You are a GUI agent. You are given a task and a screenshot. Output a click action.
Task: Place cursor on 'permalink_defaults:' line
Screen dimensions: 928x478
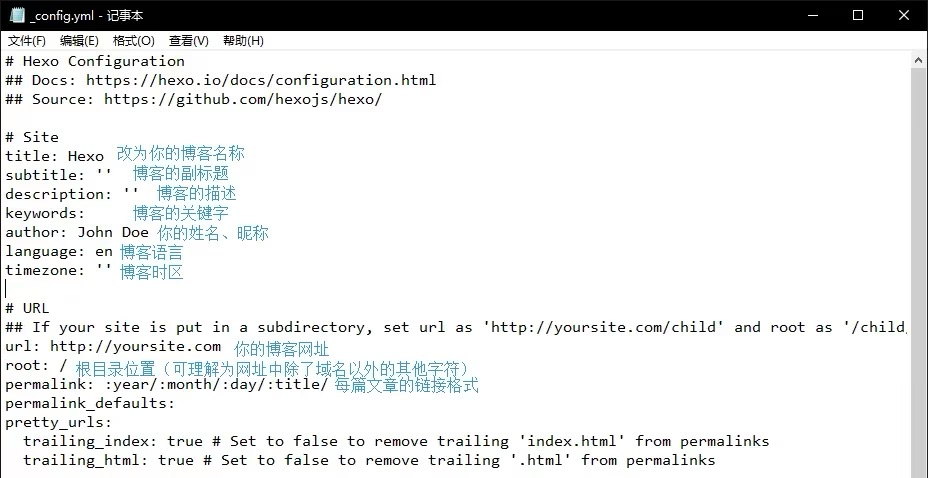coord(91,403)
